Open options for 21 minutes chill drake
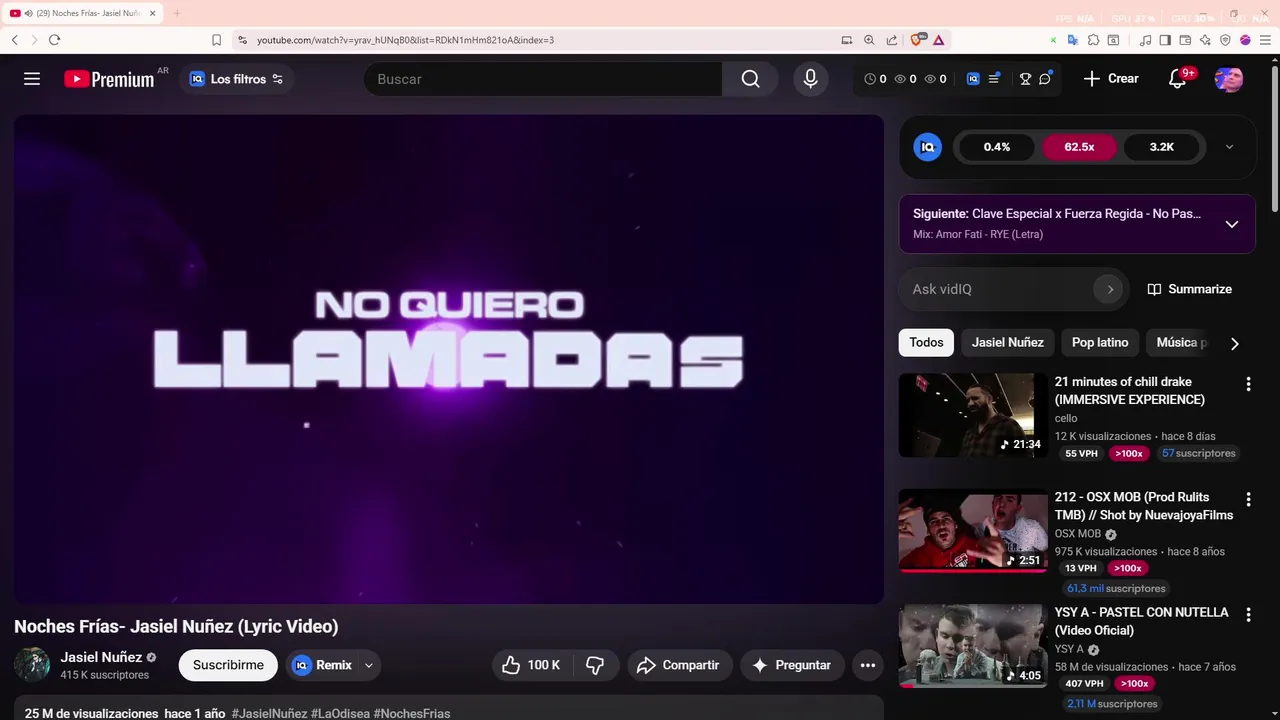 pos(1248,384)
